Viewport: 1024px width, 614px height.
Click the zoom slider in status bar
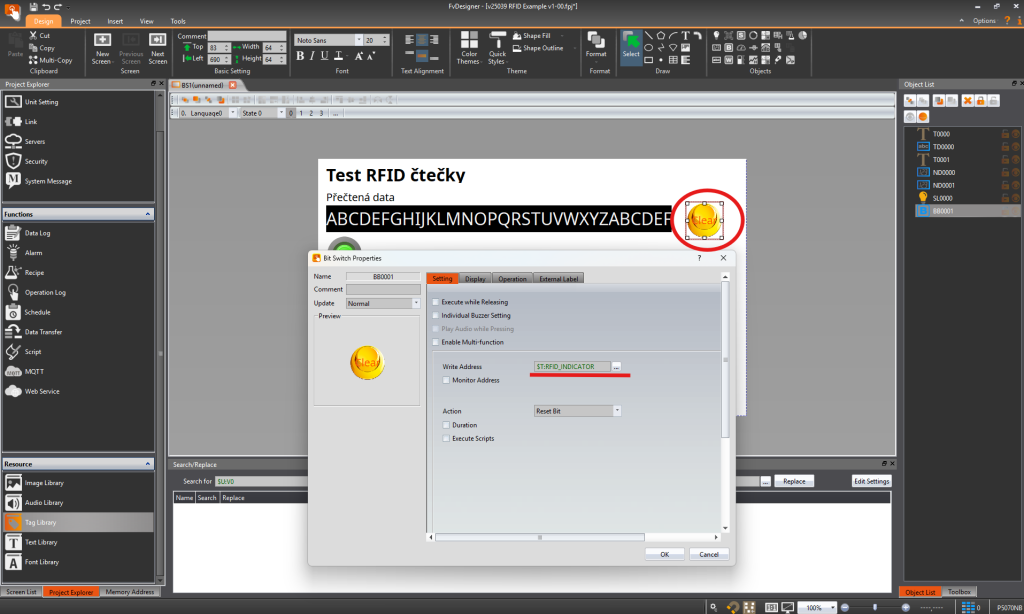tap(876, 607)
